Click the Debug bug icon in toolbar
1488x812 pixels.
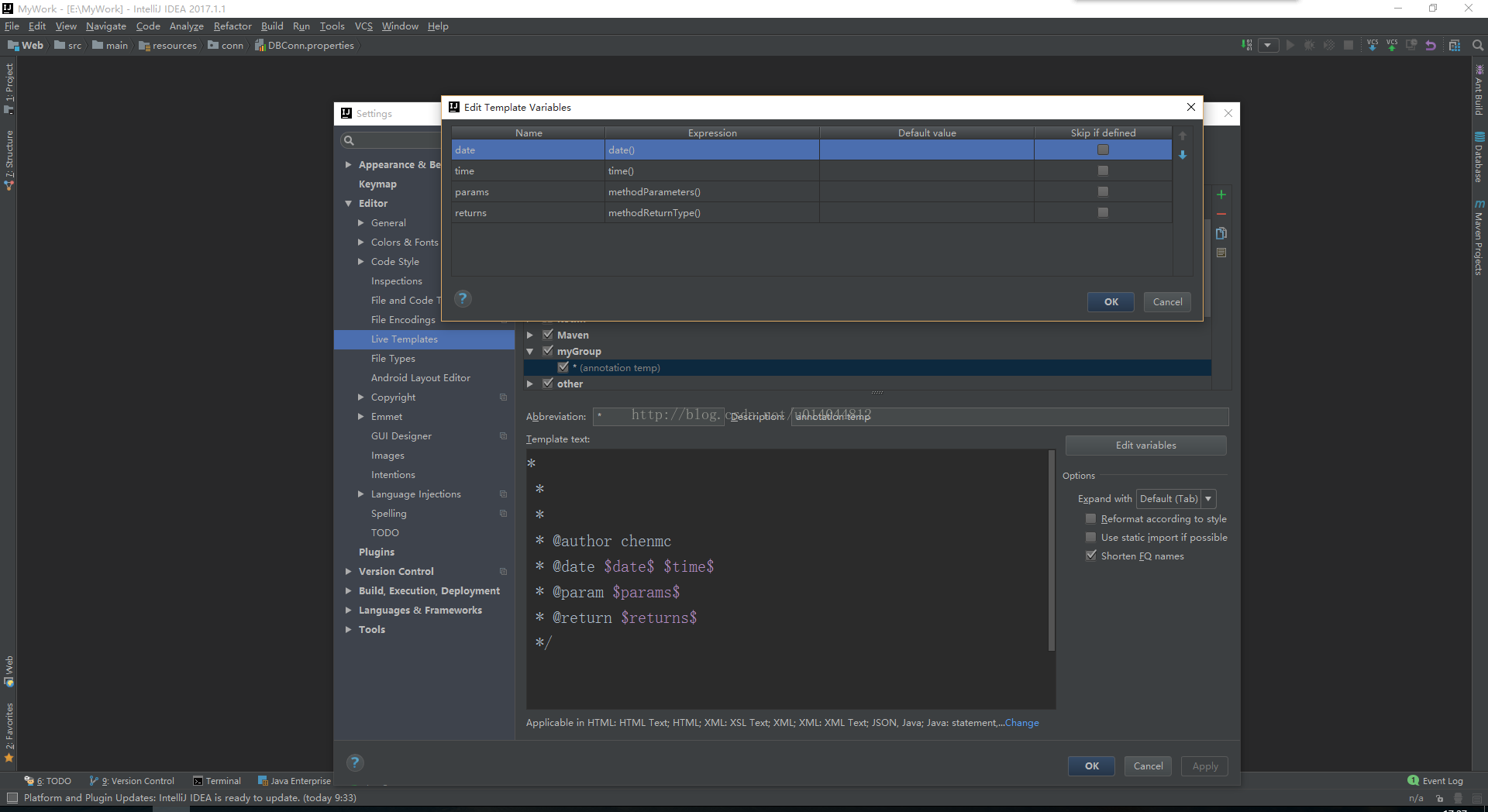tap(1310, 45)
